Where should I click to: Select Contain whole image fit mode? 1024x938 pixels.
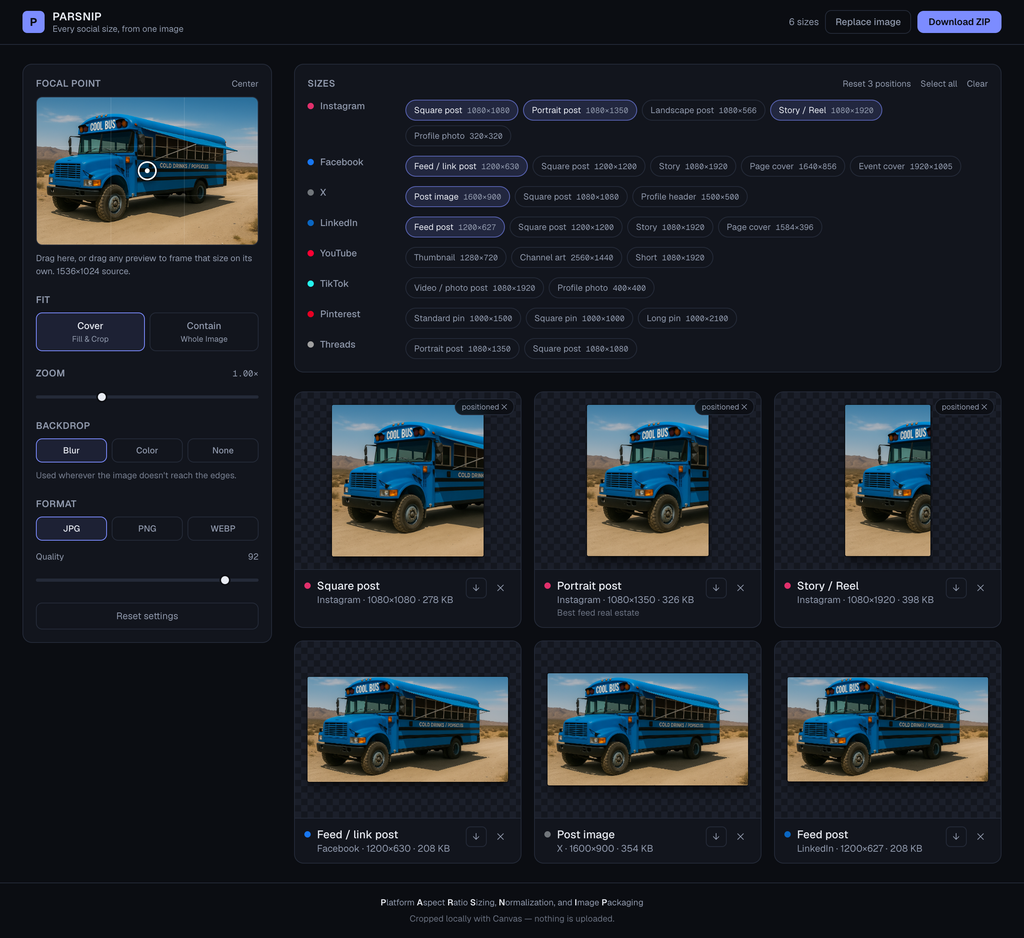(x=204, y=332)
